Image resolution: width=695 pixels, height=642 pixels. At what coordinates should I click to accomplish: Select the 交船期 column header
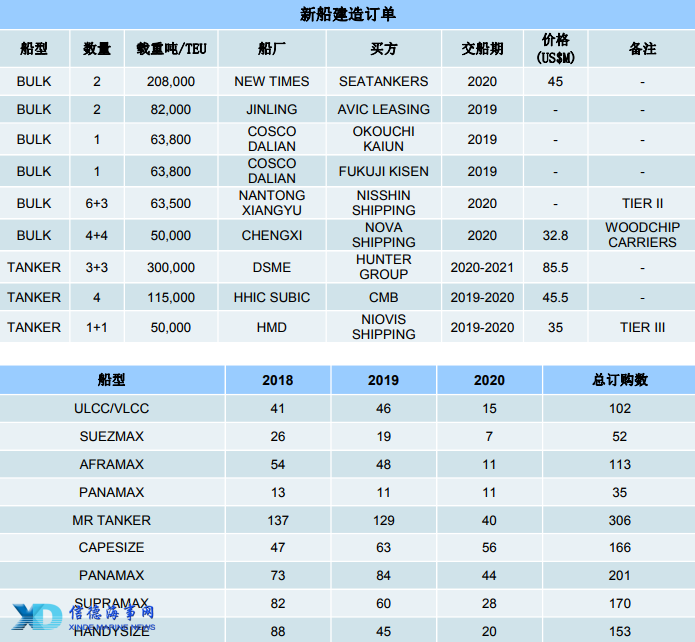(x=482, y=48)
